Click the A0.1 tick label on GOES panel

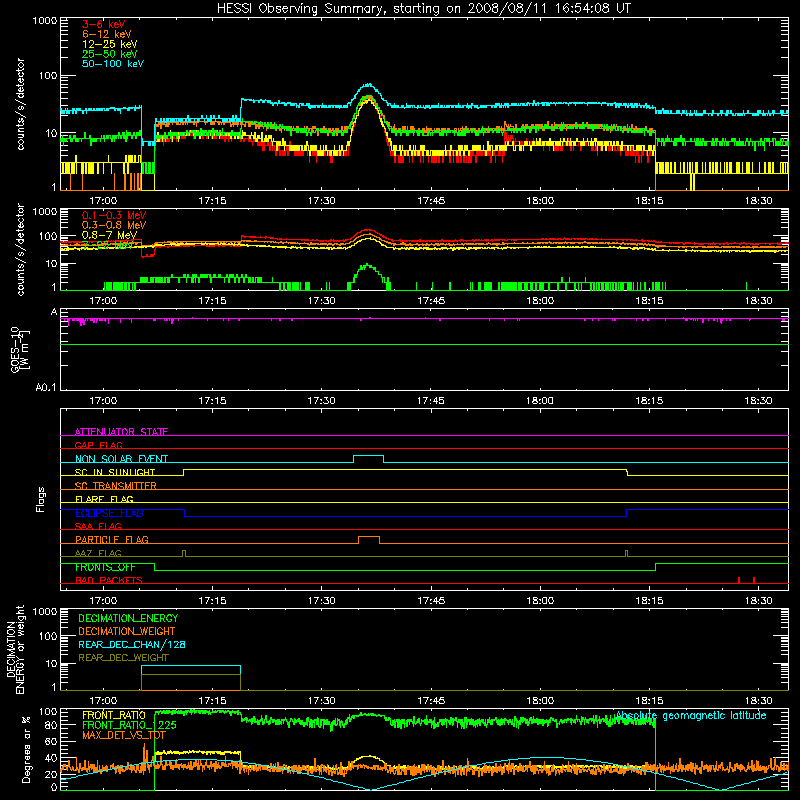46,387
